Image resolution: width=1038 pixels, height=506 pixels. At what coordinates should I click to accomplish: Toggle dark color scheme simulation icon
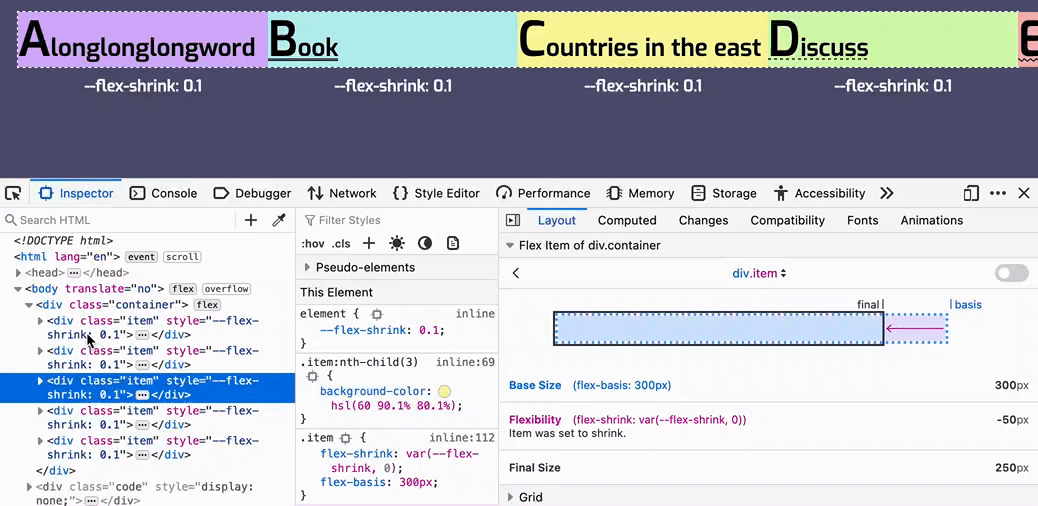pyautogui.click(x=425, y=243)
